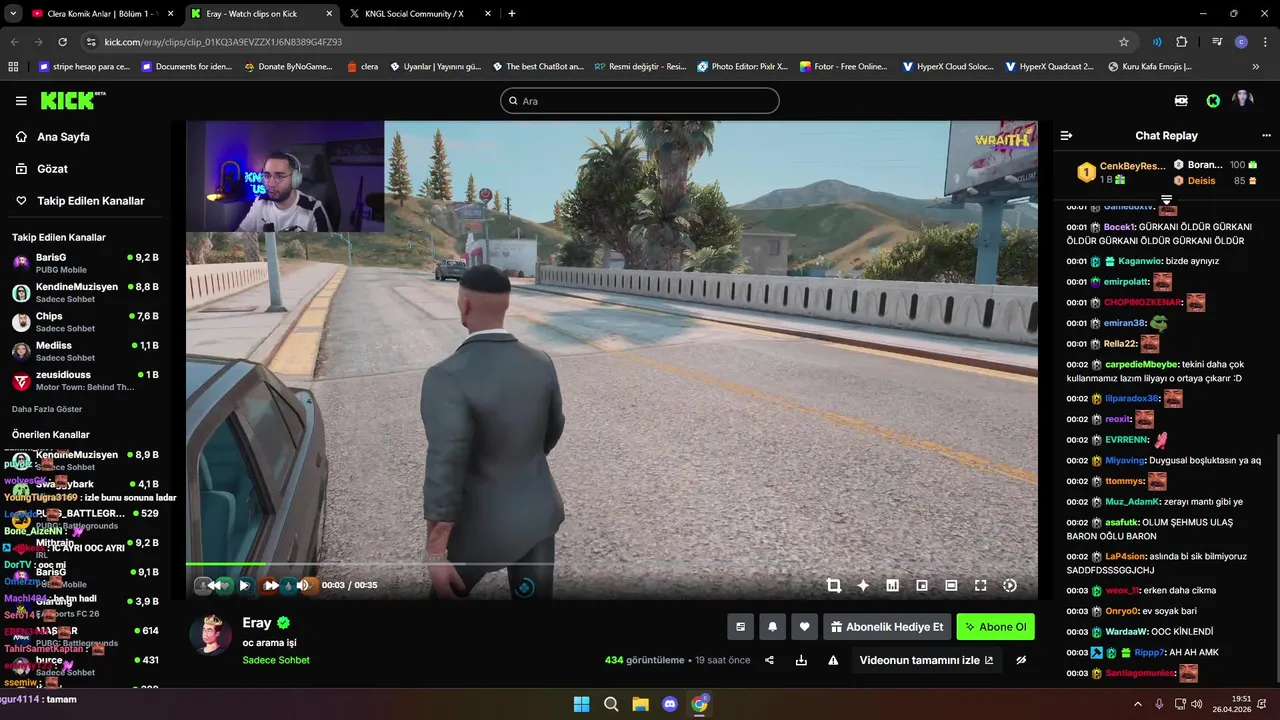
Task: Open Mediiss followed channel
Action: [85, 351]
